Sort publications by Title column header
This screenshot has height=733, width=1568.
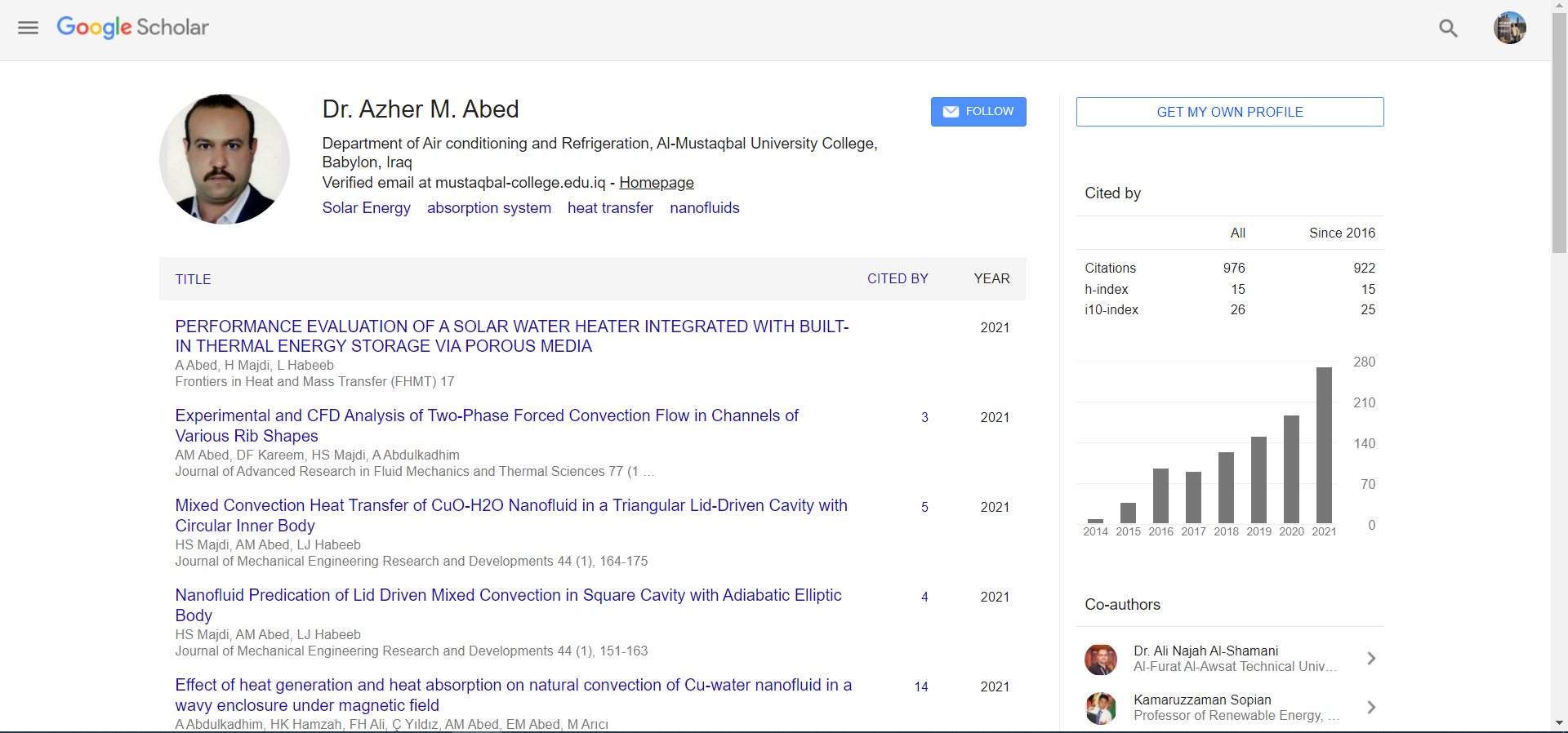[193, 279]
